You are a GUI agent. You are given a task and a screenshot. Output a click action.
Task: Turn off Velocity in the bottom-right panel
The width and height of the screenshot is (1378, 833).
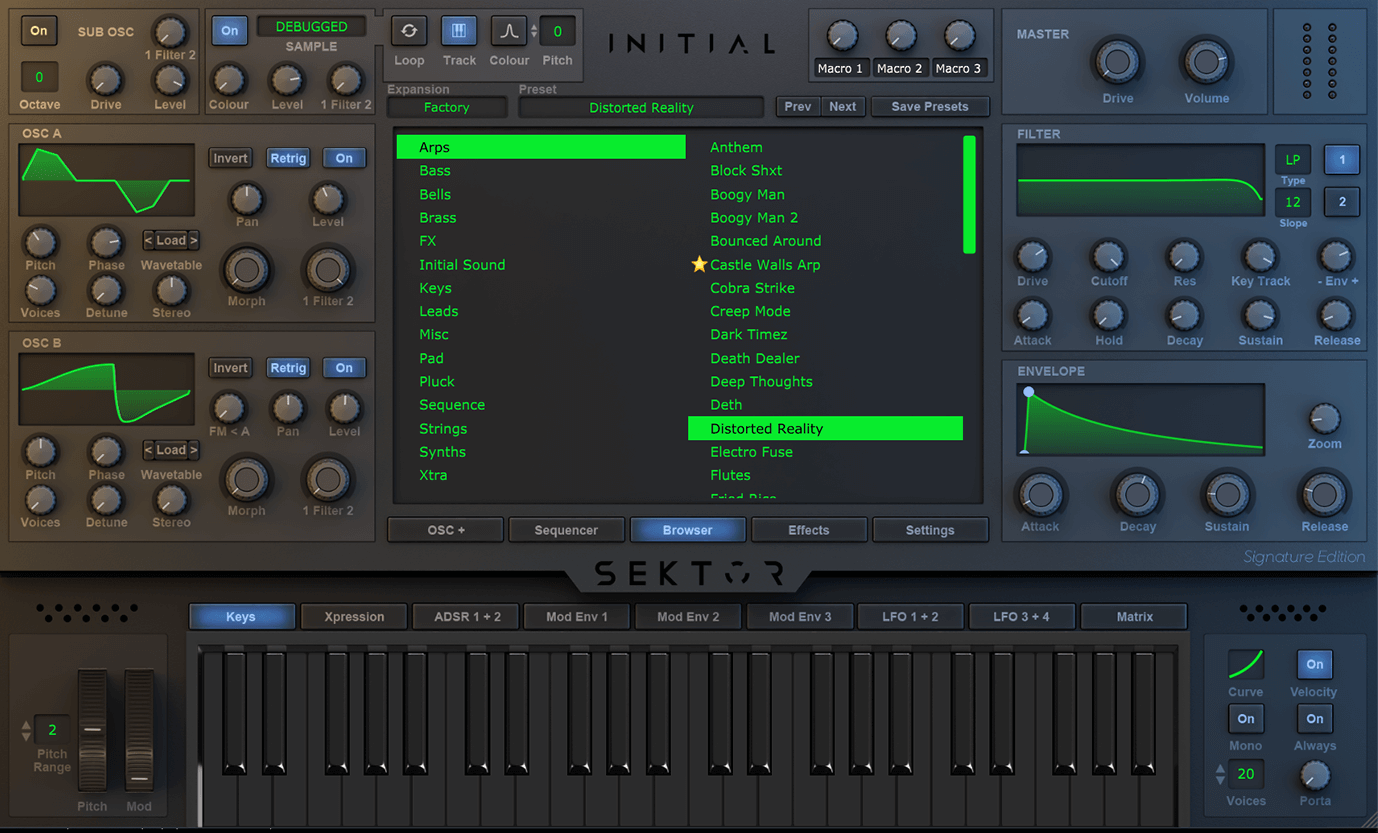pos(1314,664)
